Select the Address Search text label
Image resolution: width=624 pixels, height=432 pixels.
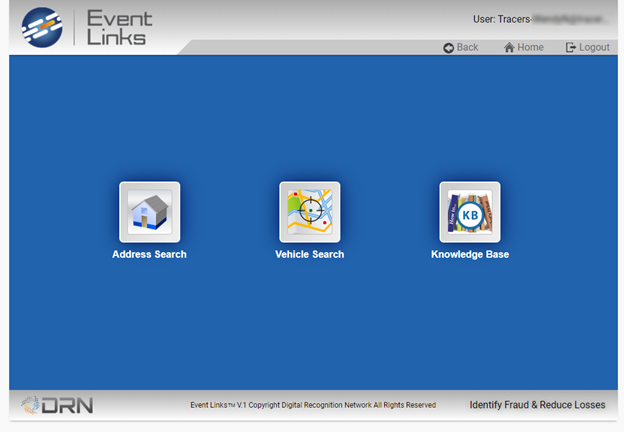point(149,255)
